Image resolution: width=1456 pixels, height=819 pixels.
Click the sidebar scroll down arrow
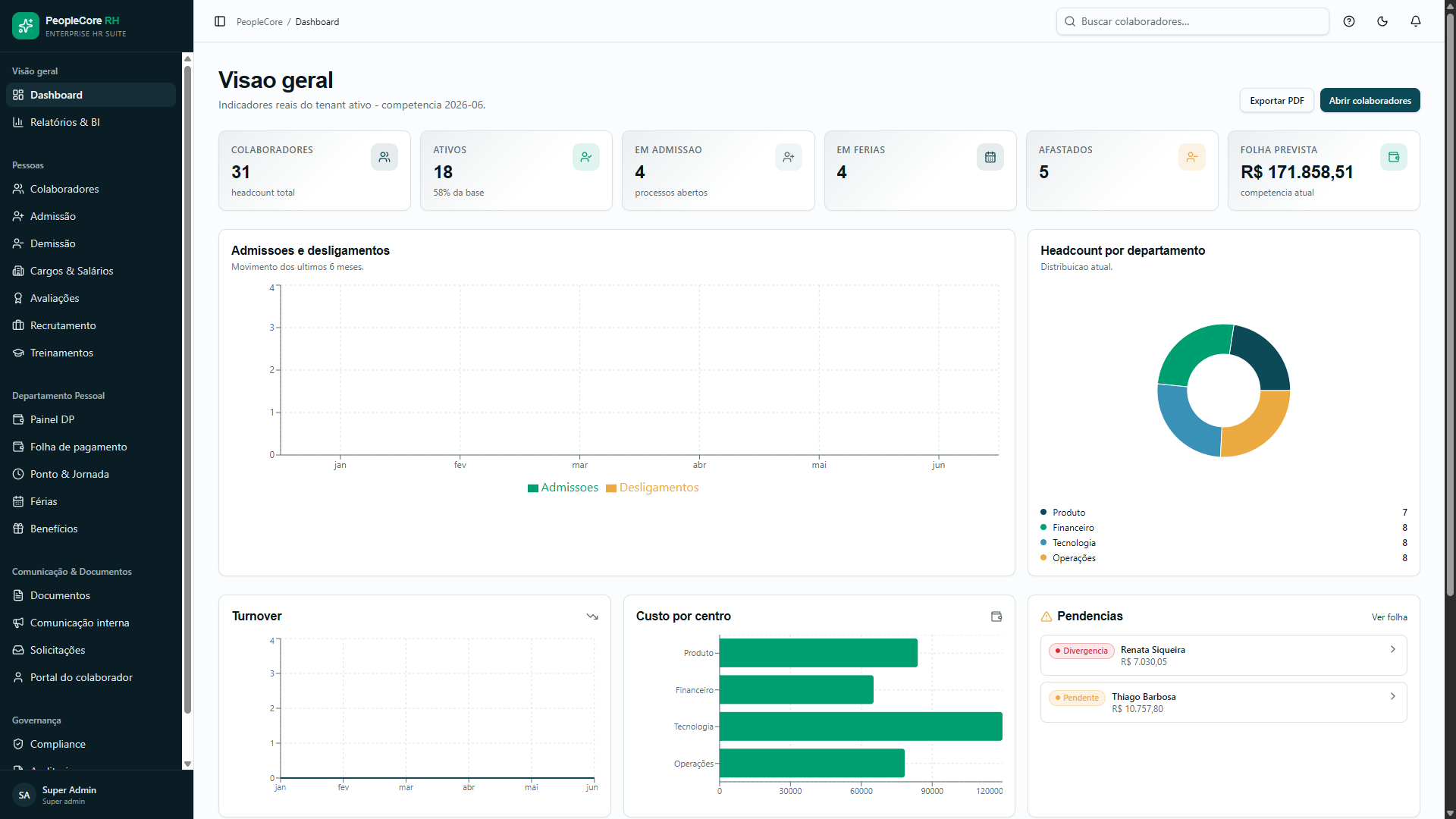pyautogui.click(x=187, y=764)
